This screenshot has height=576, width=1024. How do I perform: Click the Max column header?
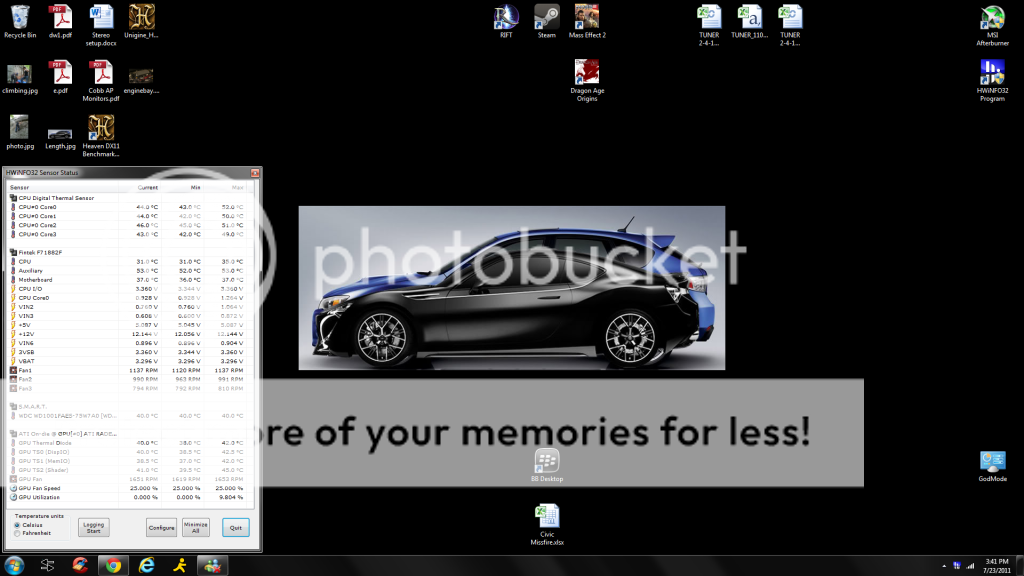tap(224, 187)
